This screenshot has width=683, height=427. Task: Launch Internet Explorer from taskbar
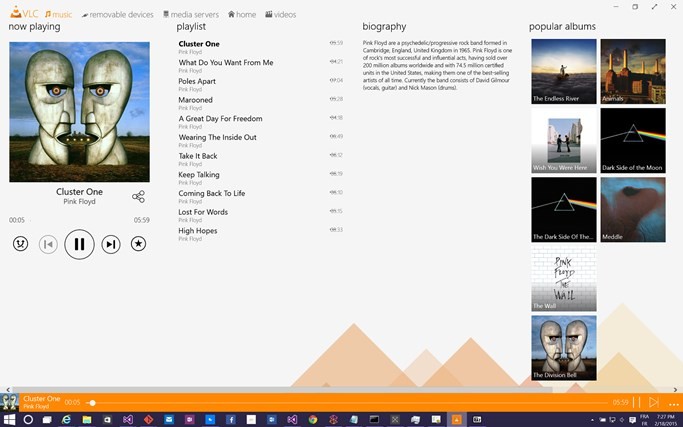click(x=66, y=420)
